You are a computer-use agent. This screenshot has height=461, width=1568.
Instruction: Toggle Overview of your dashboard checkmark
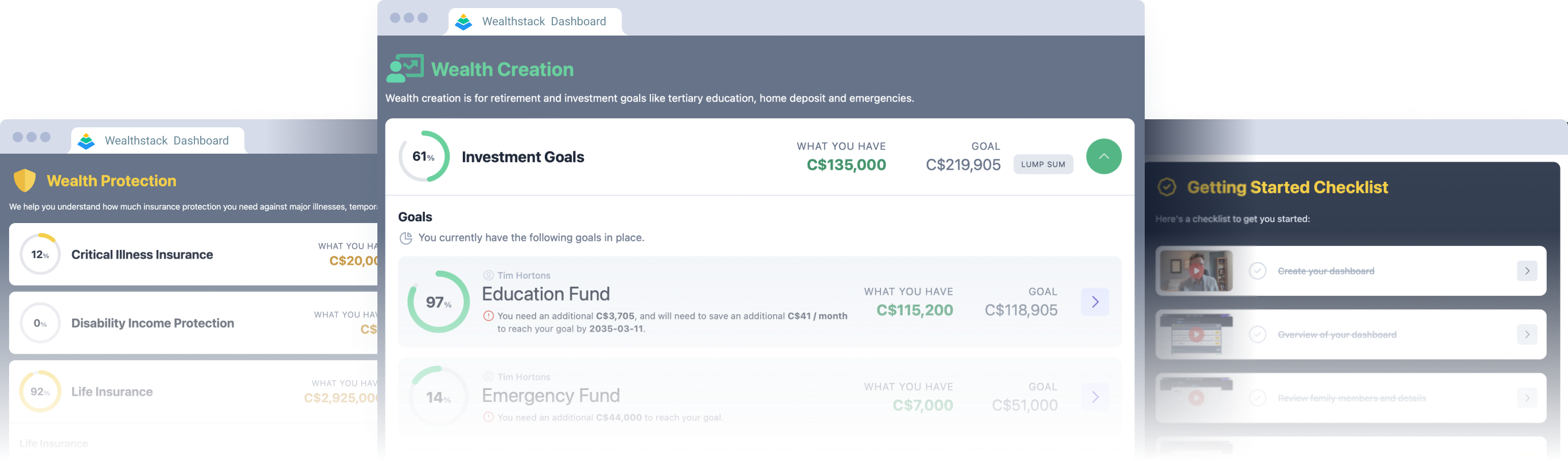point(1258,334)
